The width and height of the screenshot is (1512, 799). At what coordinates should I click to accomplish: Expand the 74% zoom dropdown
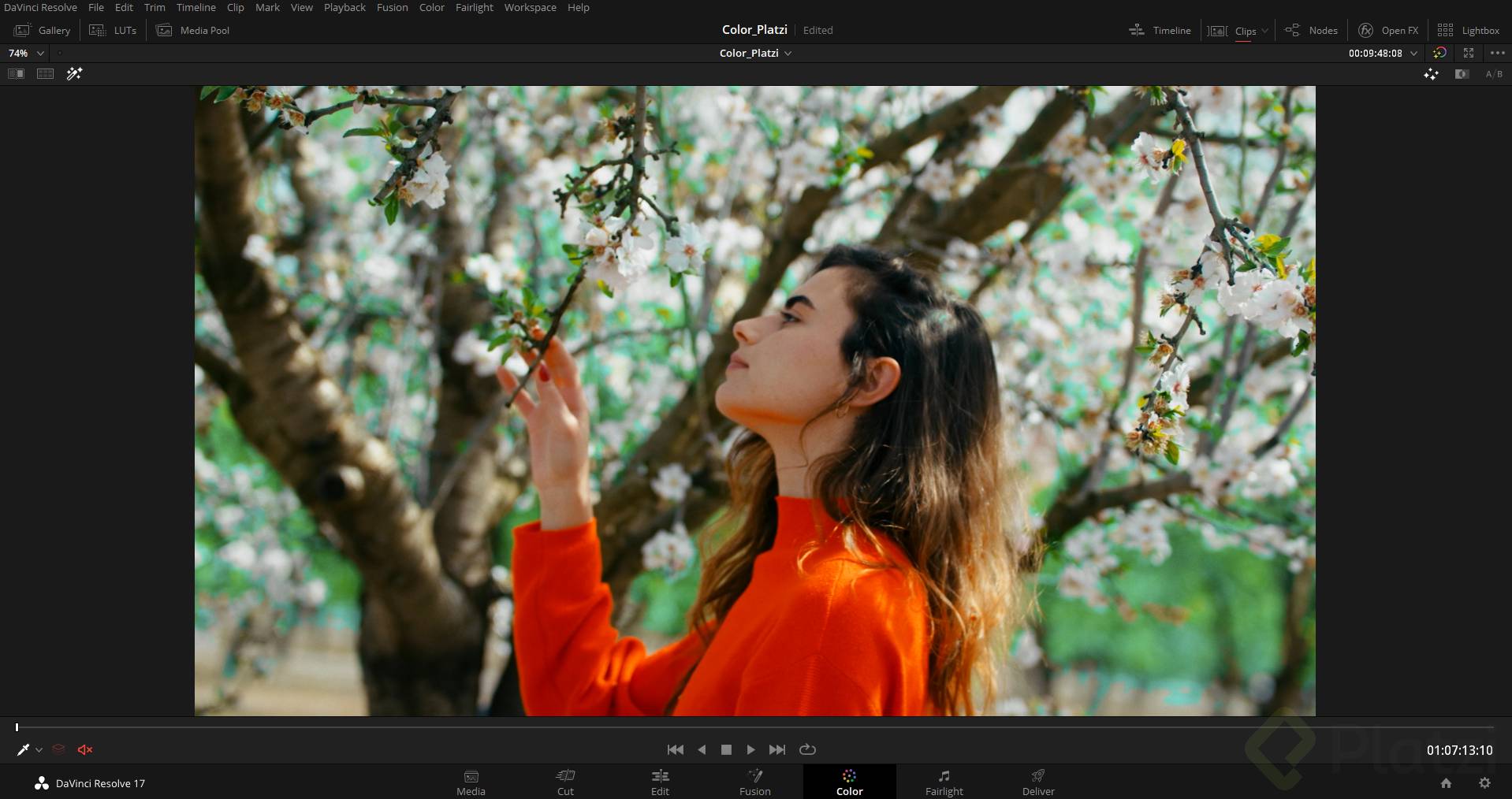point(40,53)
